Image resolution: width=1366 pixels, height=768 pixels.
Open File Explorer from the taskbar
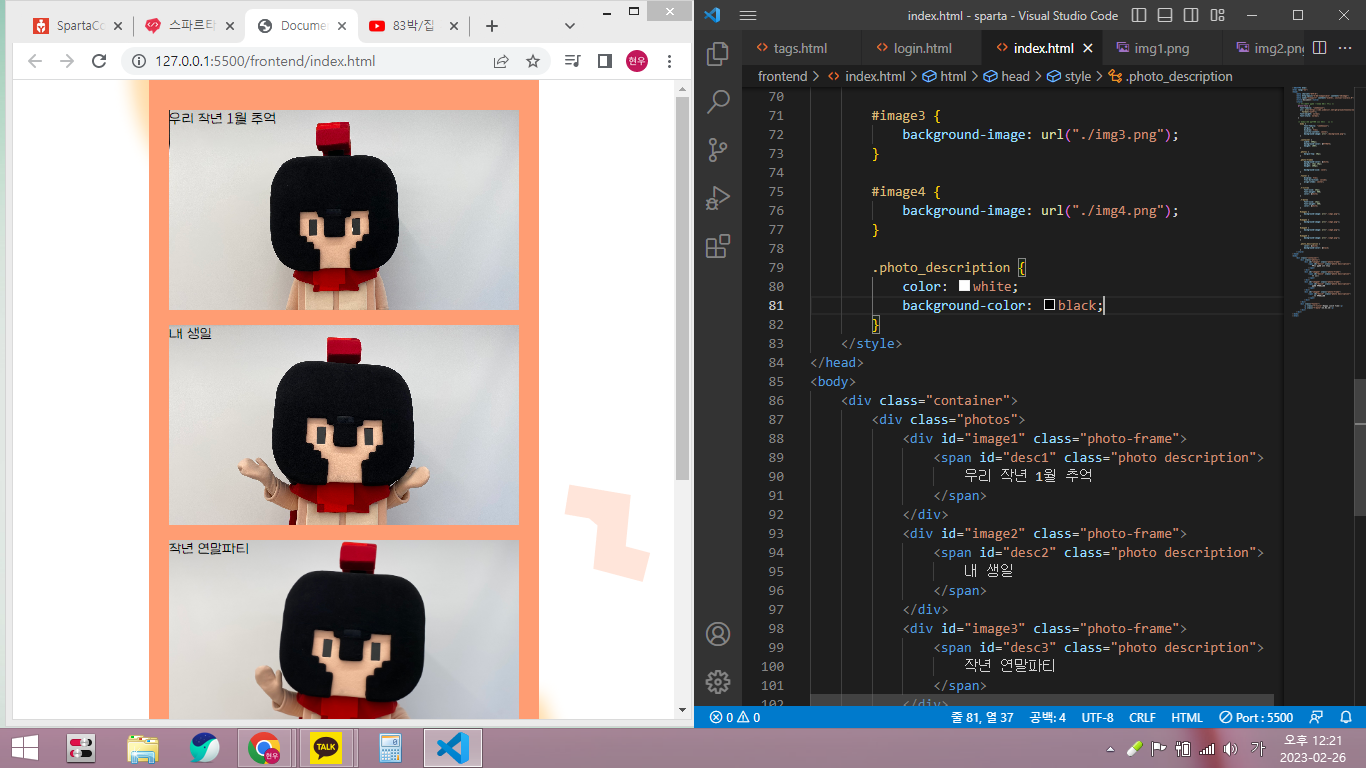pyautogui.click(x=143, y=748)
